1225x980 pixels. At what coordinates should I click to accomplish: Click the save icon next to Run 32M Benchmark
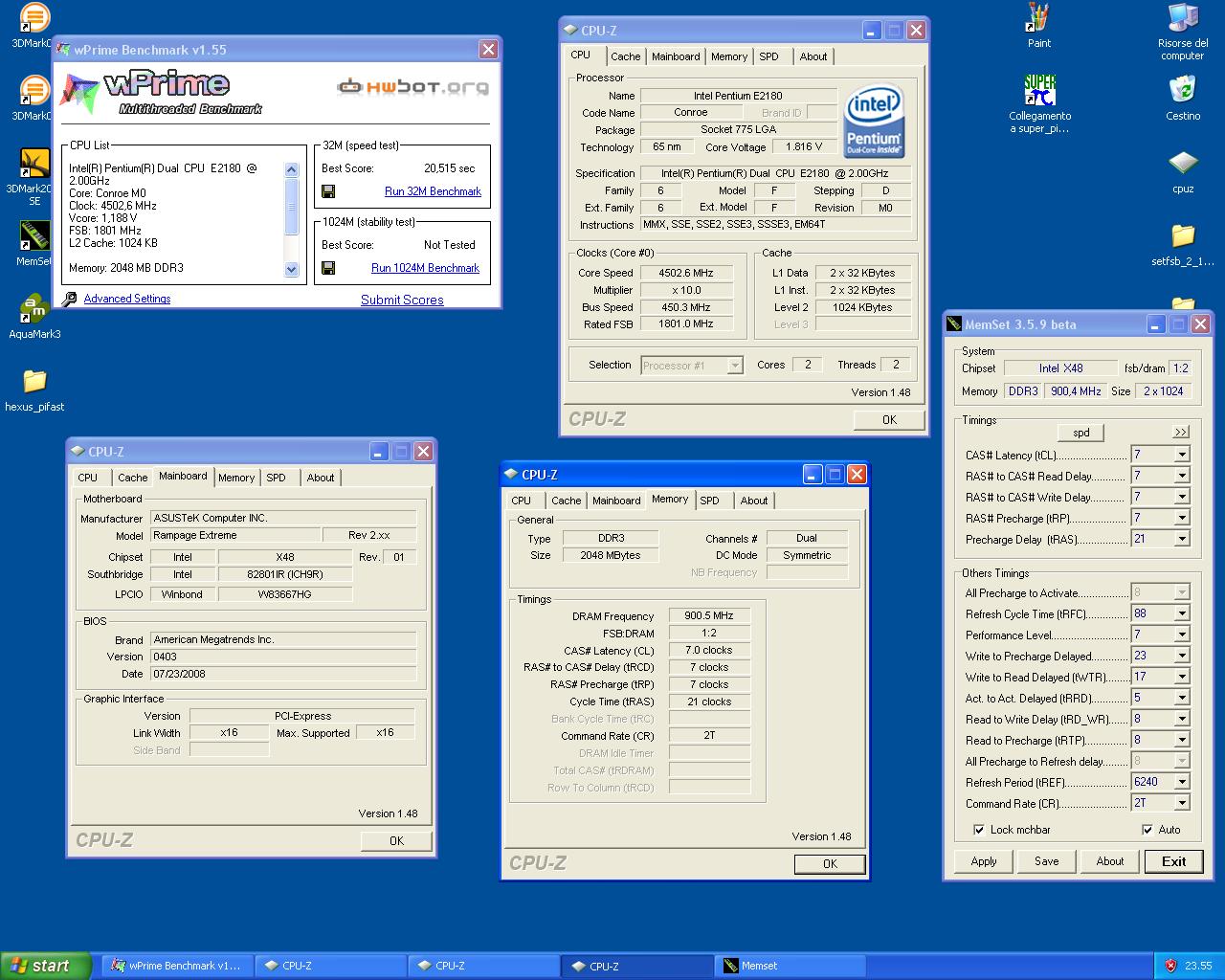pyautogui.click(x=328, y=191)
